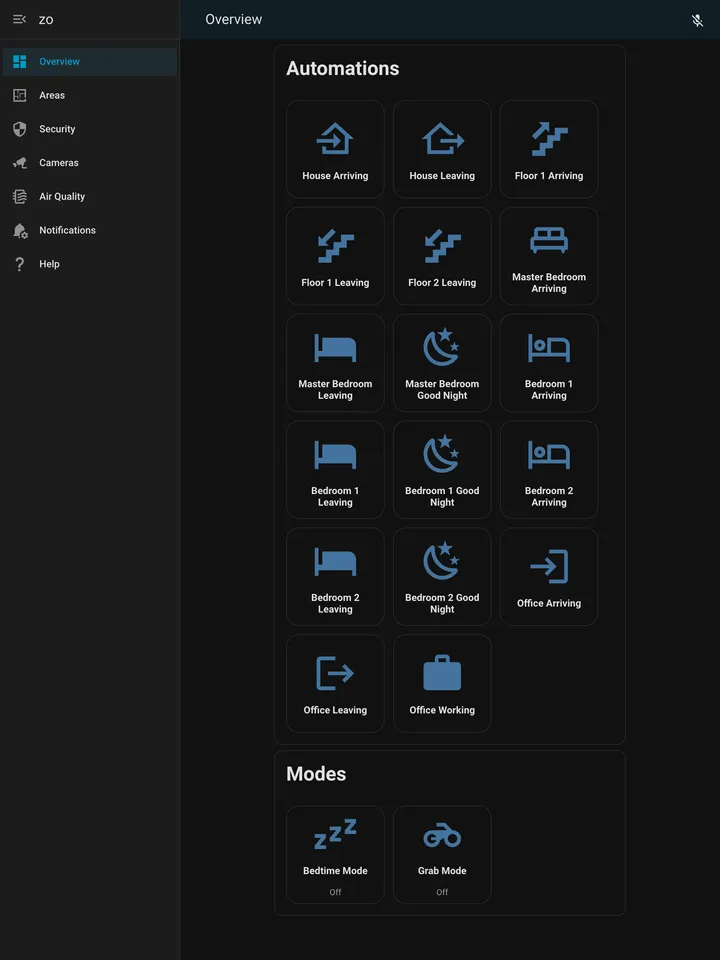Toggle Bedtime Mode on

(335, 854)
